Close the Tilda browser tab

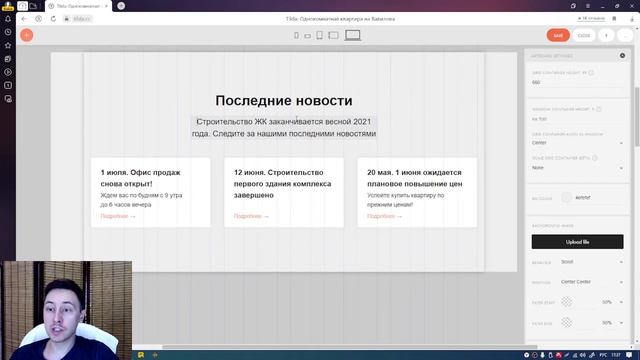coord(107,6)
